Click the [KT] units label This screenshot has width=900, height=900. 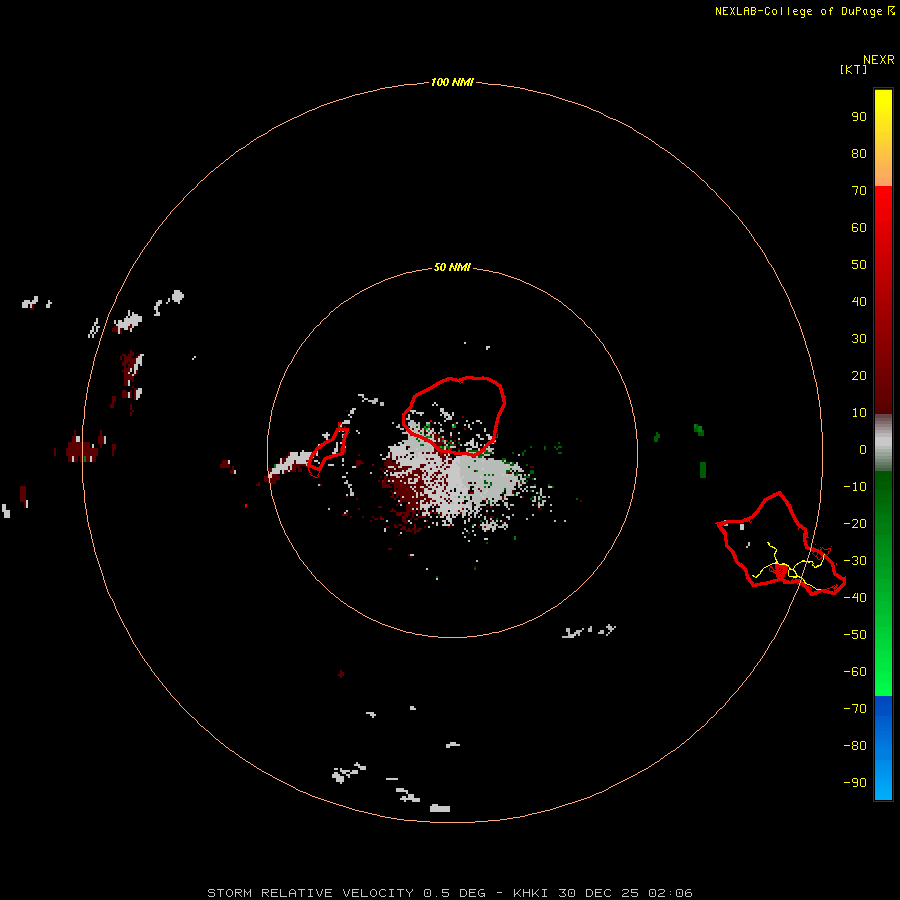[x=854, y=69]
